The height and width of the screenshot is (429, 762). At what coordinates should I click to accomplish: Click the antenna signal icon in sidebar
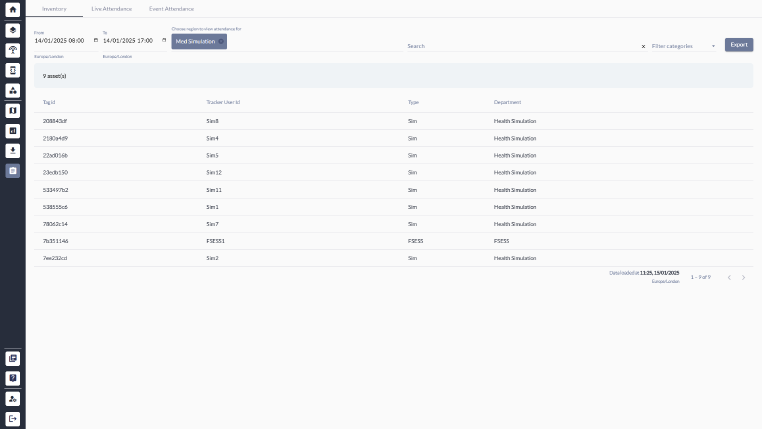13,50
